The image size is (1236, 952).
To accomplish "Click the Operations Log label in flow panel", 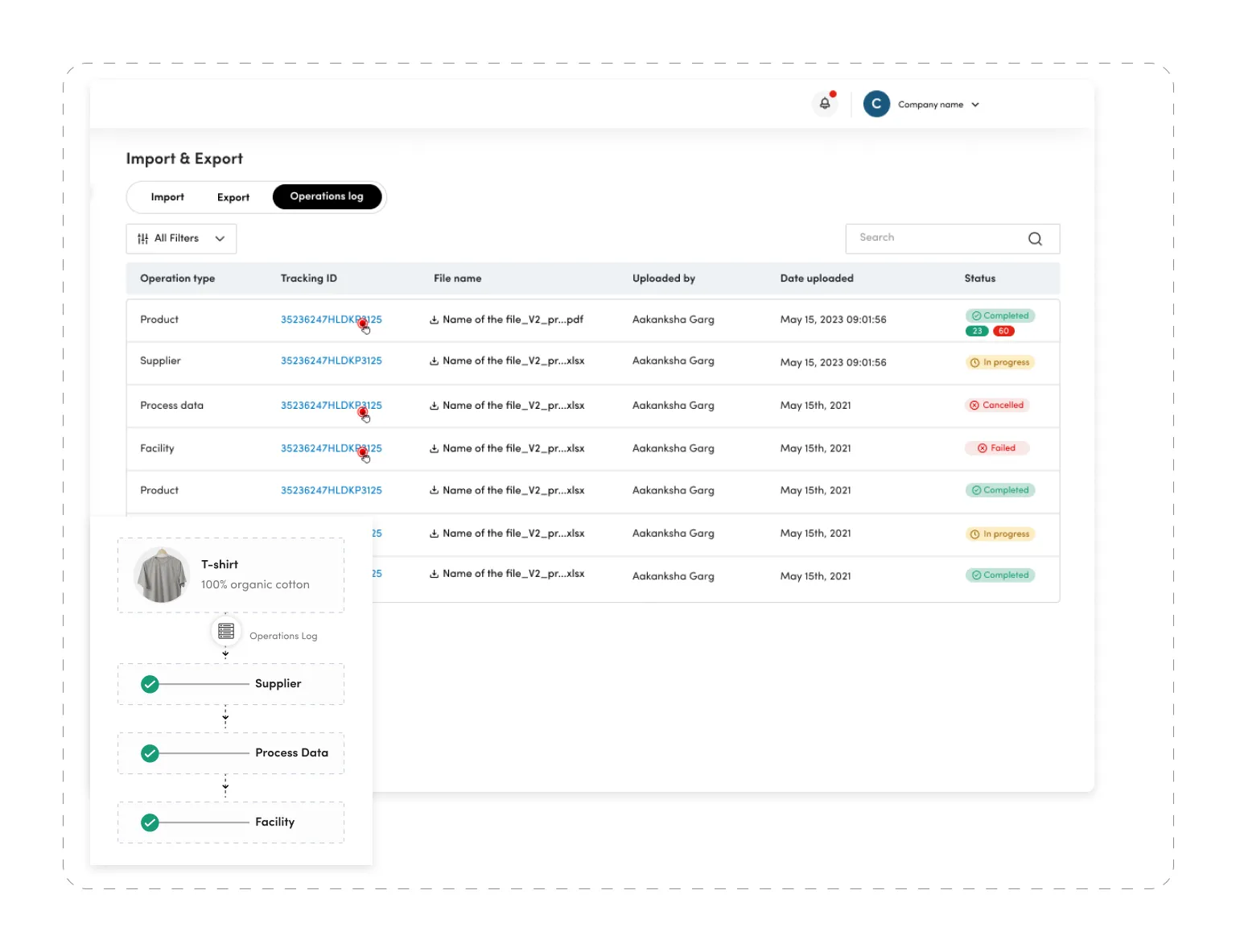I will pos(283,637).
